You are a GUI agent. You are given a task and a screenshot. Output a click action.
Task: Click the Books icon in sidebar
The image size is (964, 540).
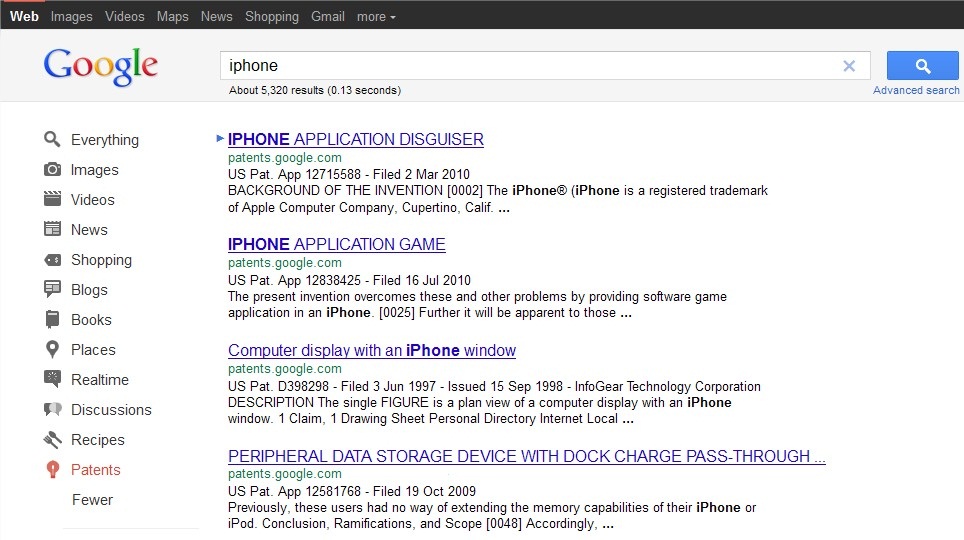(x=52, y=319)
